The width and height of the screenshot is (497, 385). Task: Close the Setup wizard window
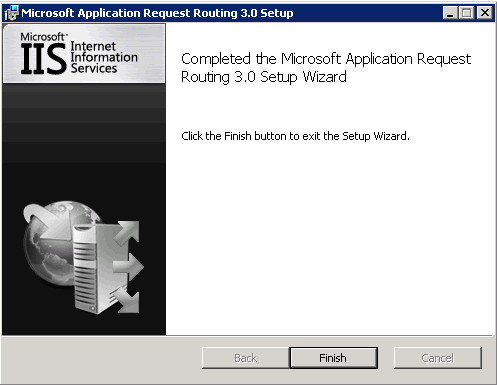[484, 13]
